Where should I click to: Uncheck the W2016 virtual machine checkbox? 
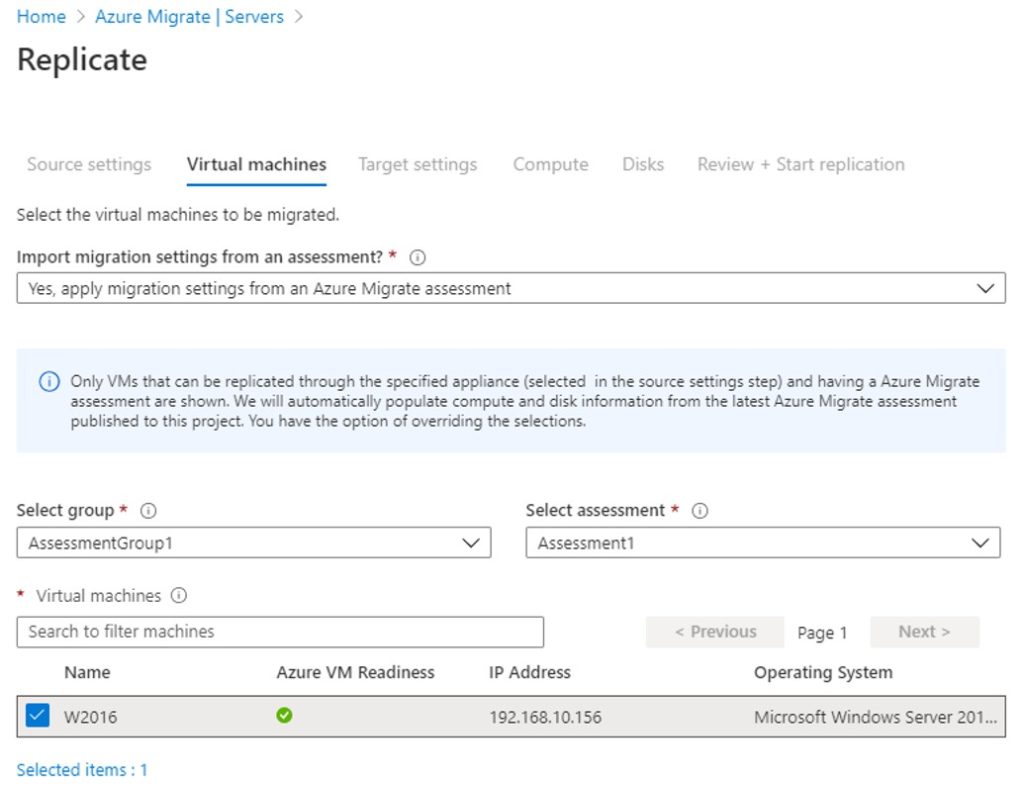pos(37,716)
